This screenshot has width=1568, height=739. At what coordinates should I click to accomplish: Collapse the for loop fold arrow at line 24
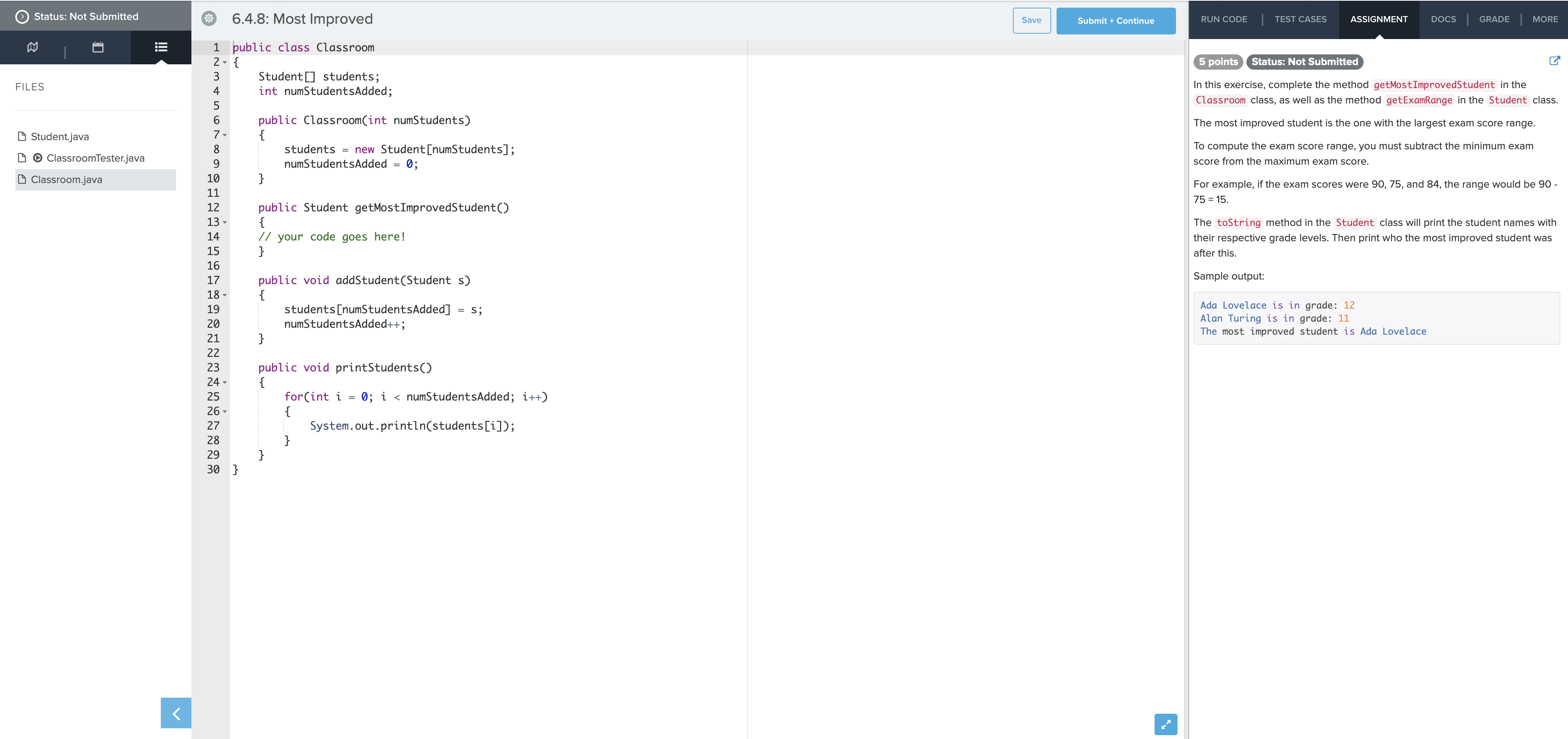click(224, 382)
